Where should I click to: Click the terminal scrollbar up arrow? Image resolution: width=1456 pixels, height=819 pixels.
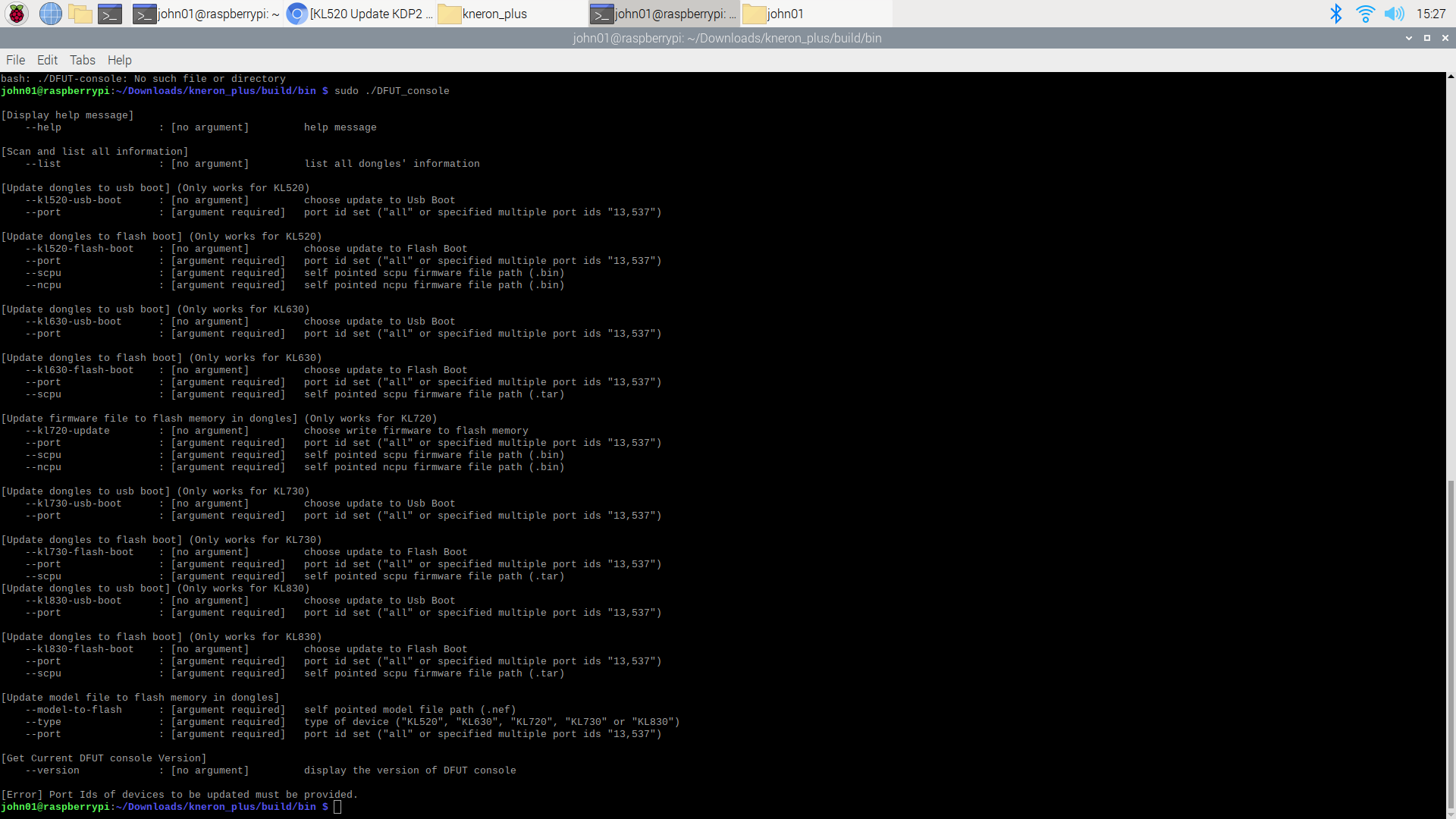tap(1451, 77)
